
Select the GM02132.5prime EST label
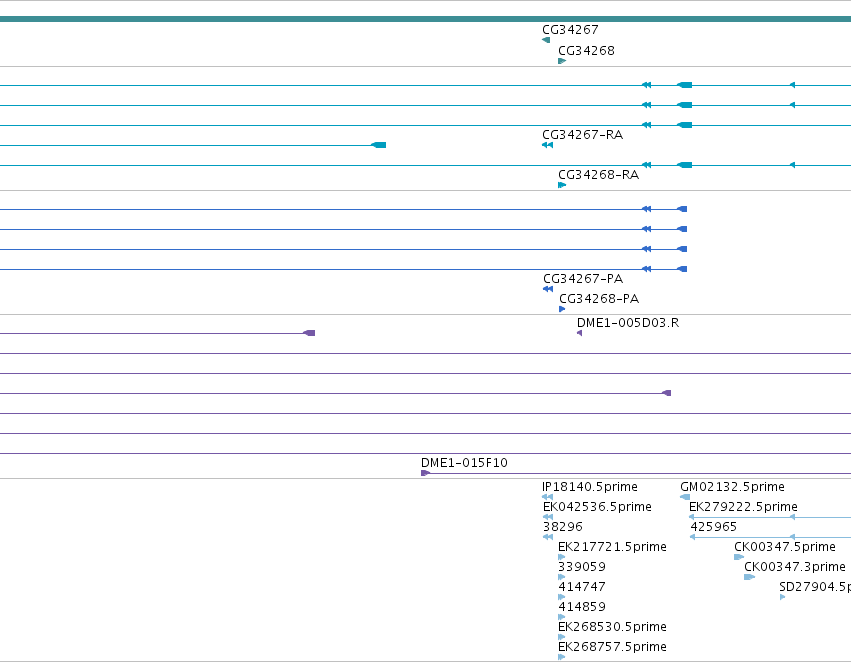point(732,487)
